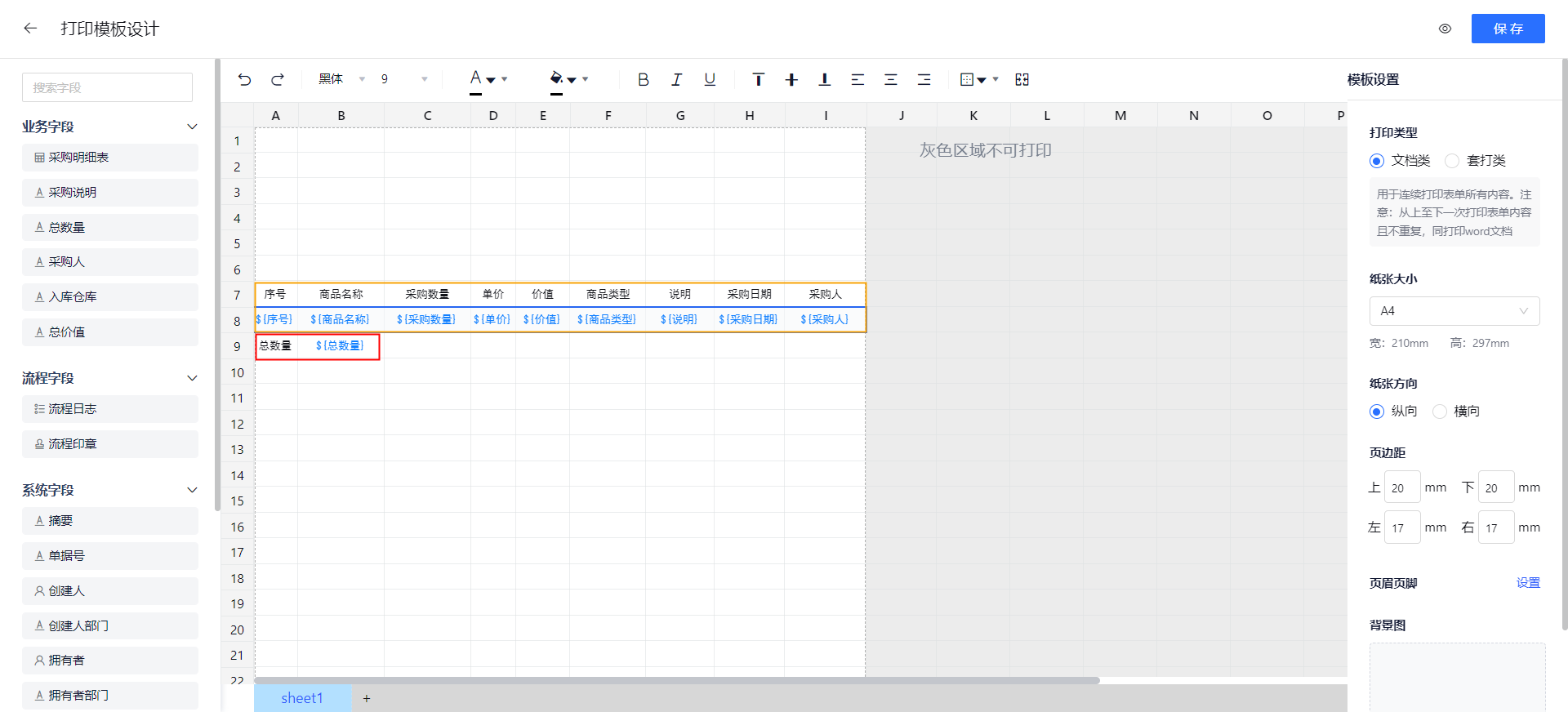
Task: Select column header B
Action: click(341, 115)
